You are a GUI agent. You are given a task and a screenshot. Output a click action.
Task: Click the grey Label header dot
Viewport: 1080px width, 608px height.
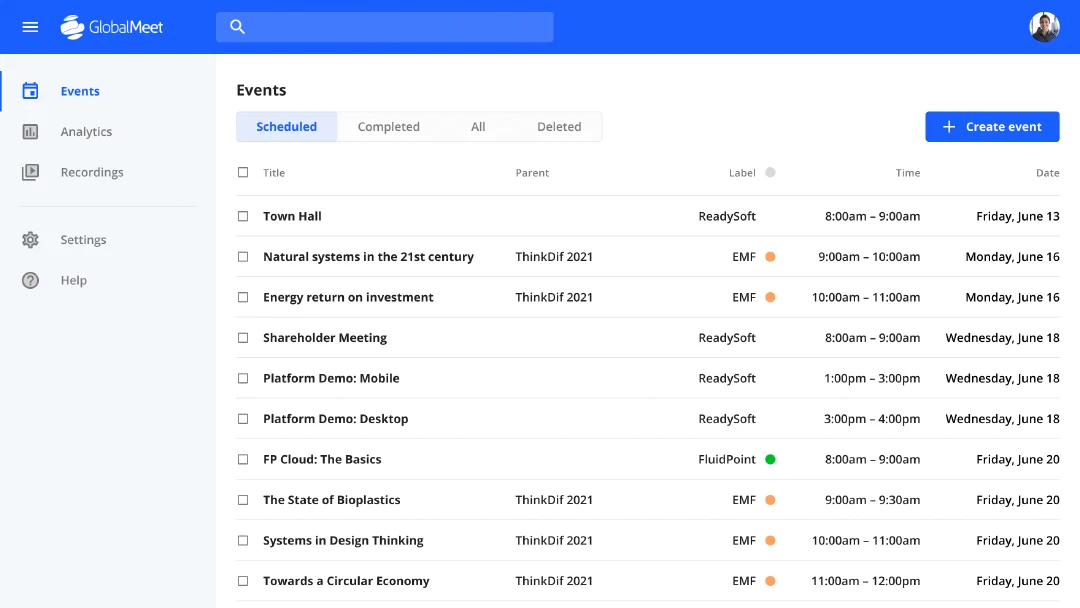(770, 172)
